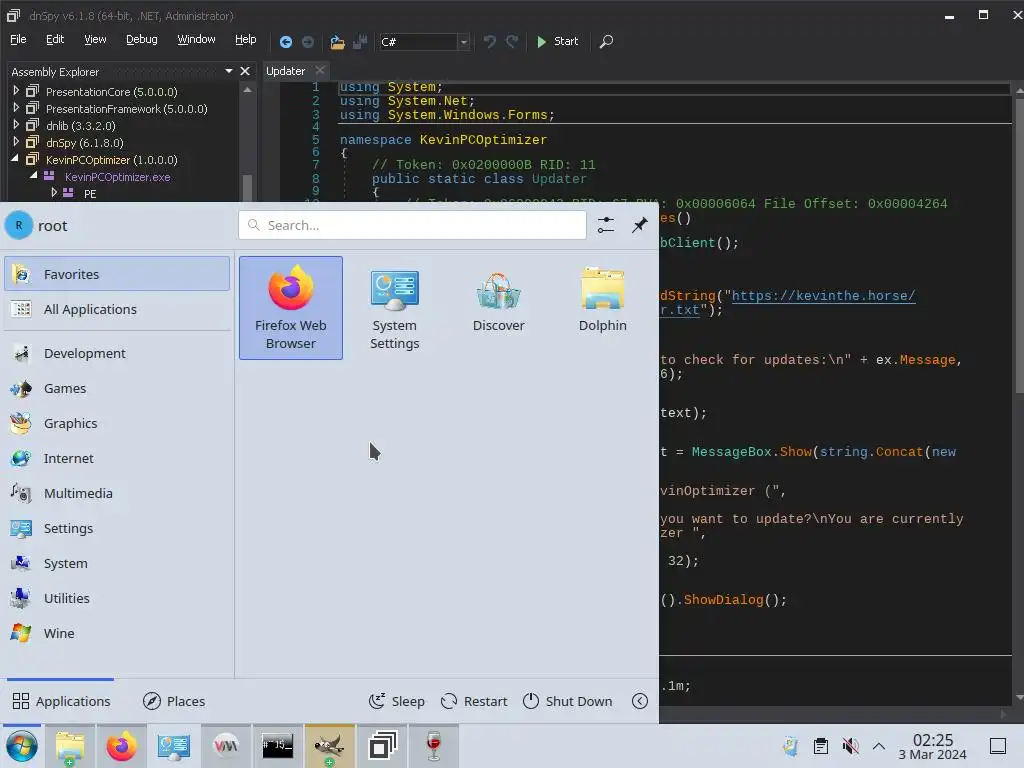This screenshot has height=768, width=1024.
Task: Click the Undo icon in dnSpy toolbar
Action: pos(490,42)
